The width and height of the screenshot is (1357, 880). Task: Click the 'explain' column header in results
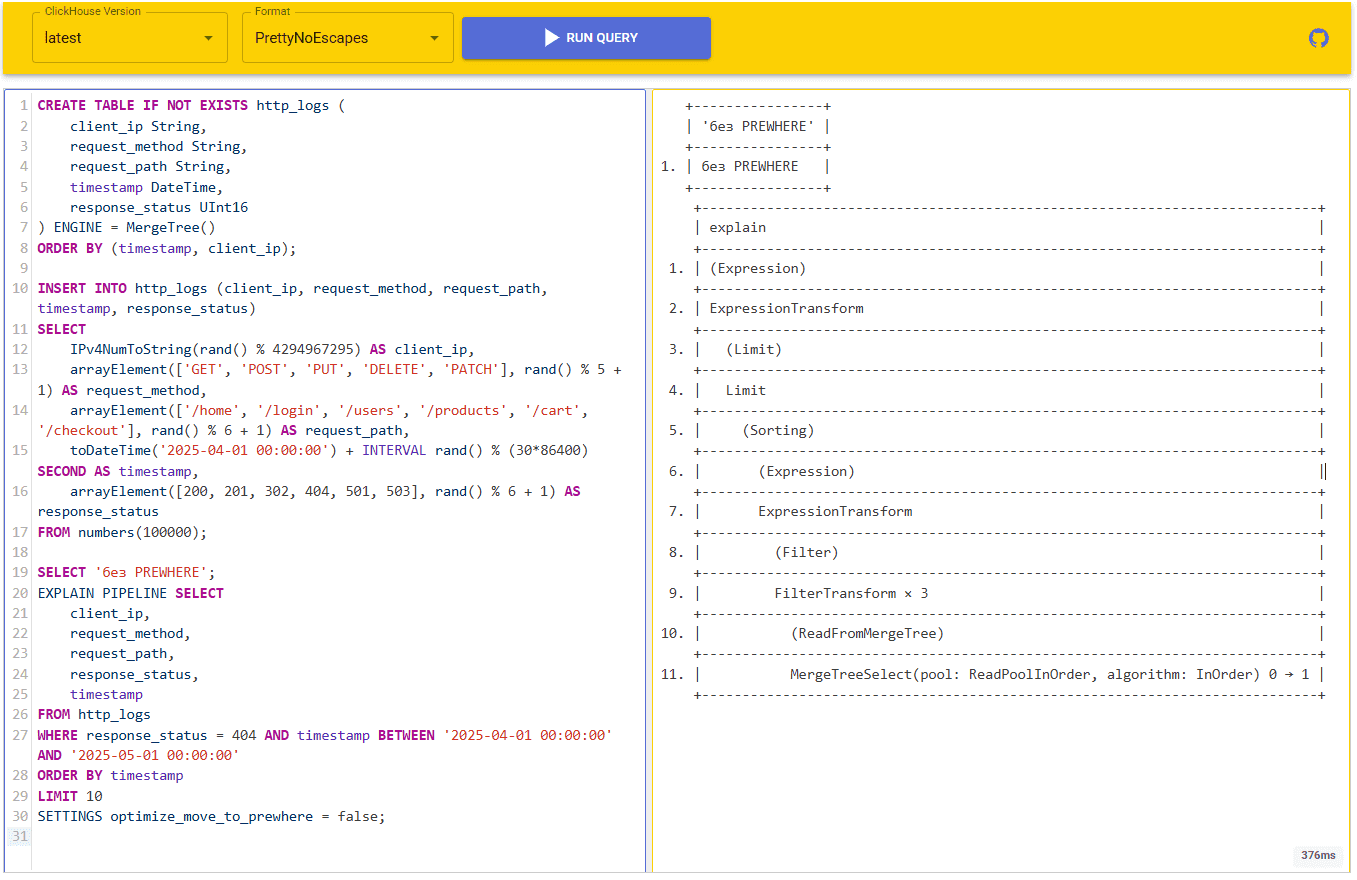(737, 227)
